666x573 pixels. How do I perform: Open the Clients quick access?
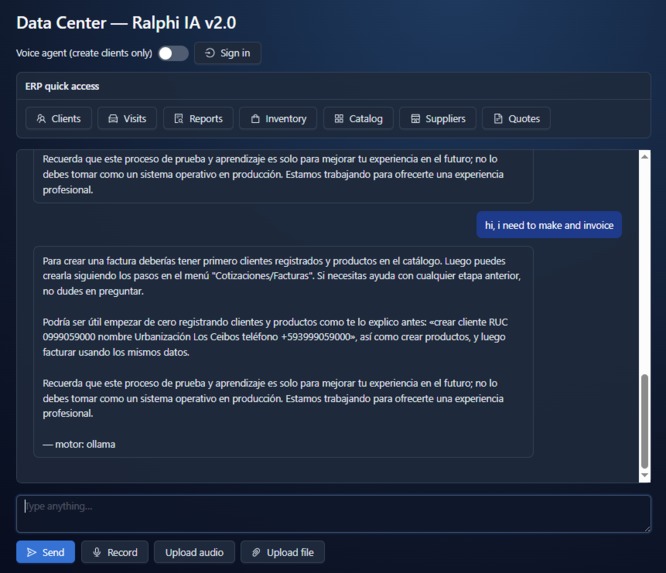(x=59, y=119)
